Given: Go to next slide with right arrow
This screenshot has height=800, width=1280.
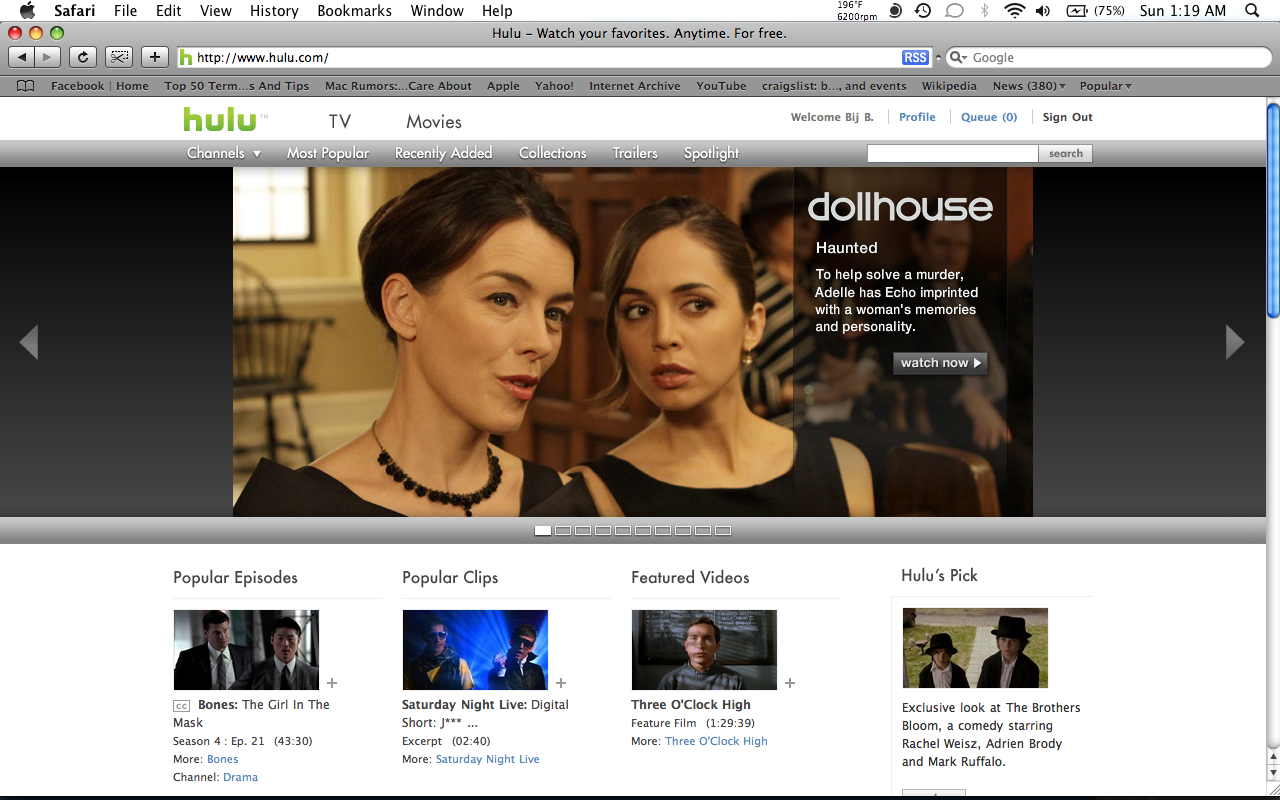Looking at the screenshot, I should pos(1235,342).
